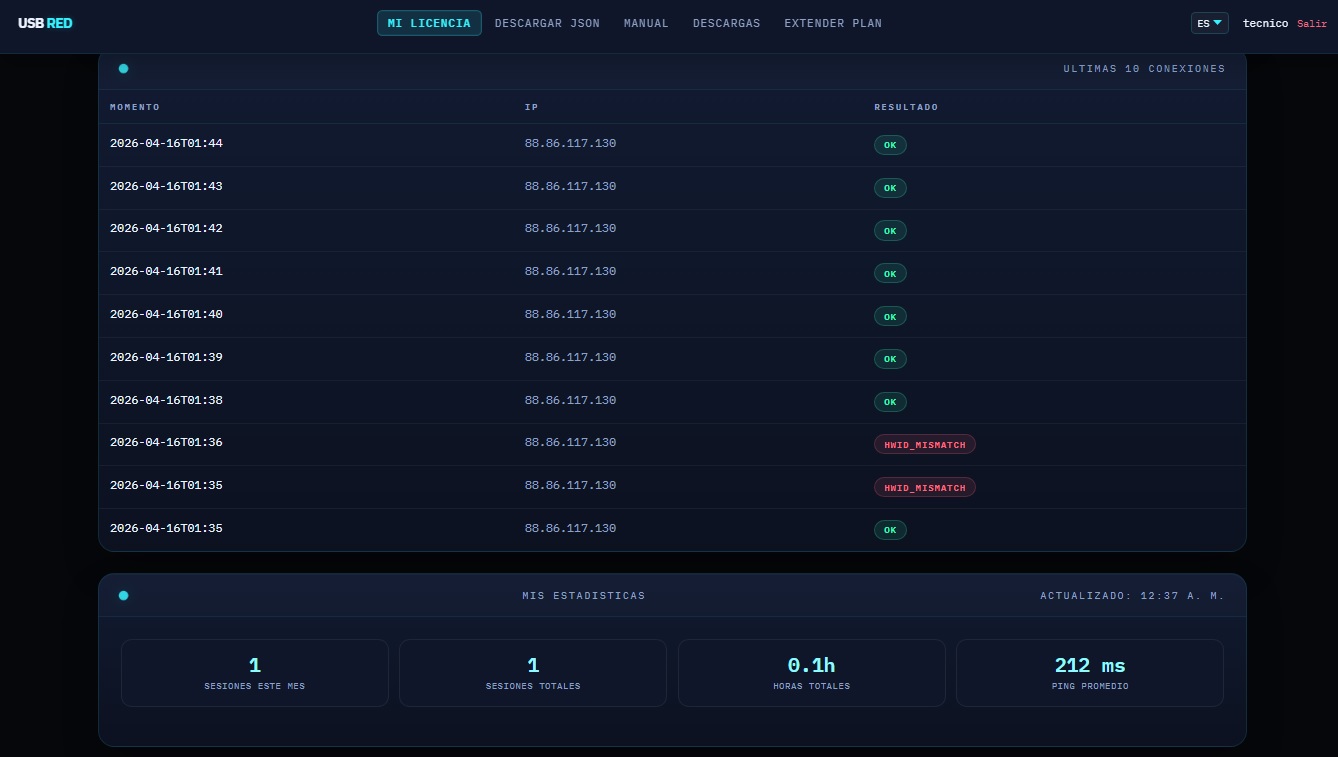Click the OK badge in last row
Viewport: 1338px width, 757px height.
pos(890,530)
